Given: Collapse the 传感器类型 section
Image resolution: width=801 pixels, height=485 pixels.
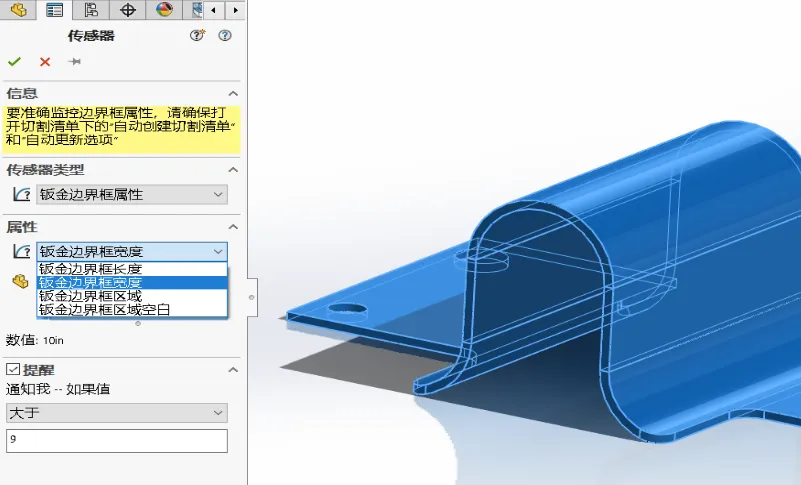Looking at the screenshot, I should [x=233, y=170].
